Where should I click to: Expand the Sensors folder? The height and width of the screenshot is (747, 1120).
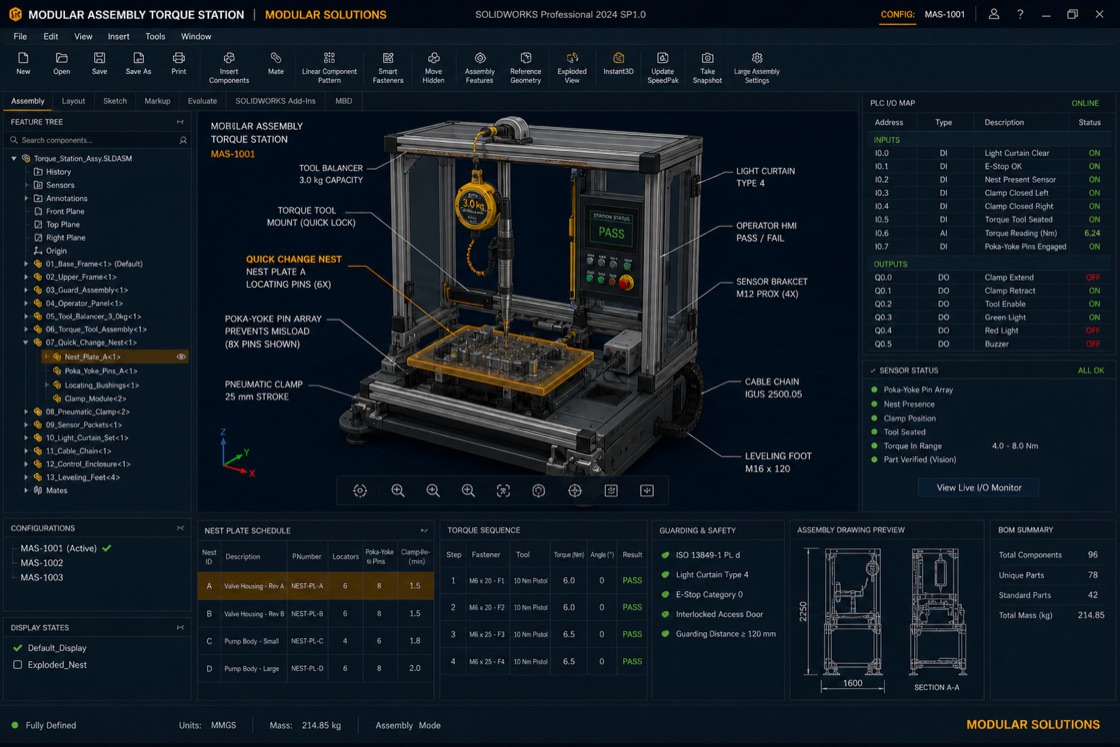coord(26,185)
